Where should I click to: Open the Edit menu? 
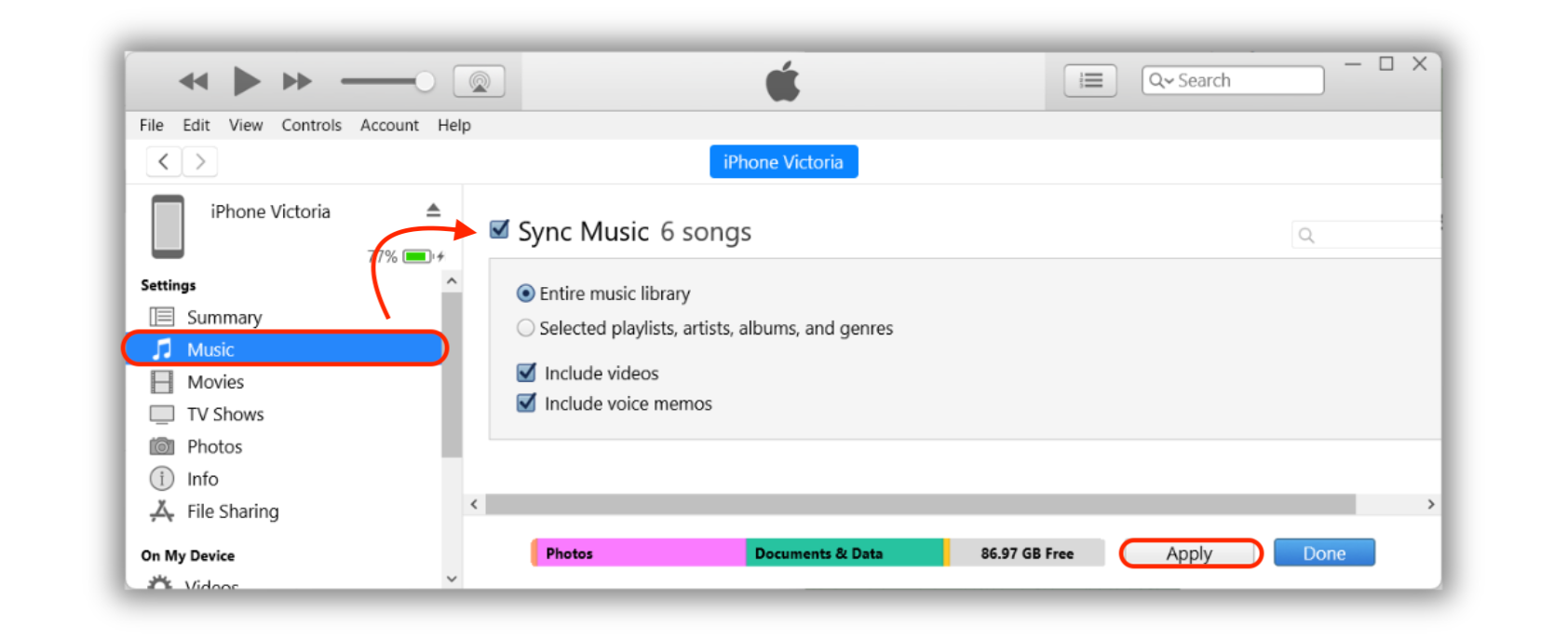196,125
